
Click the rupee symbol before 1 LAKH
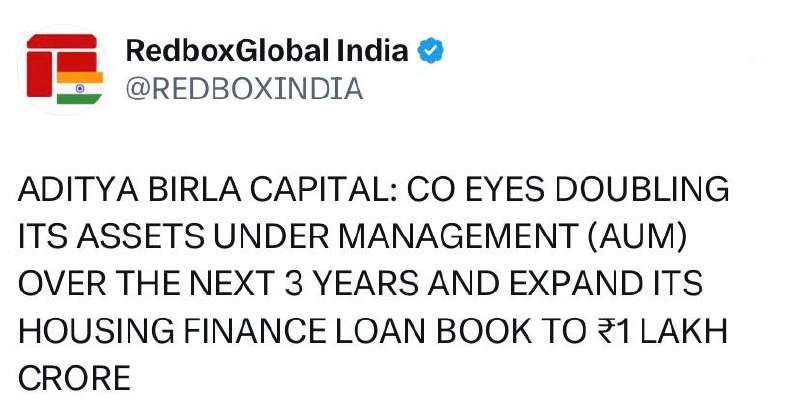coord(606,331)
